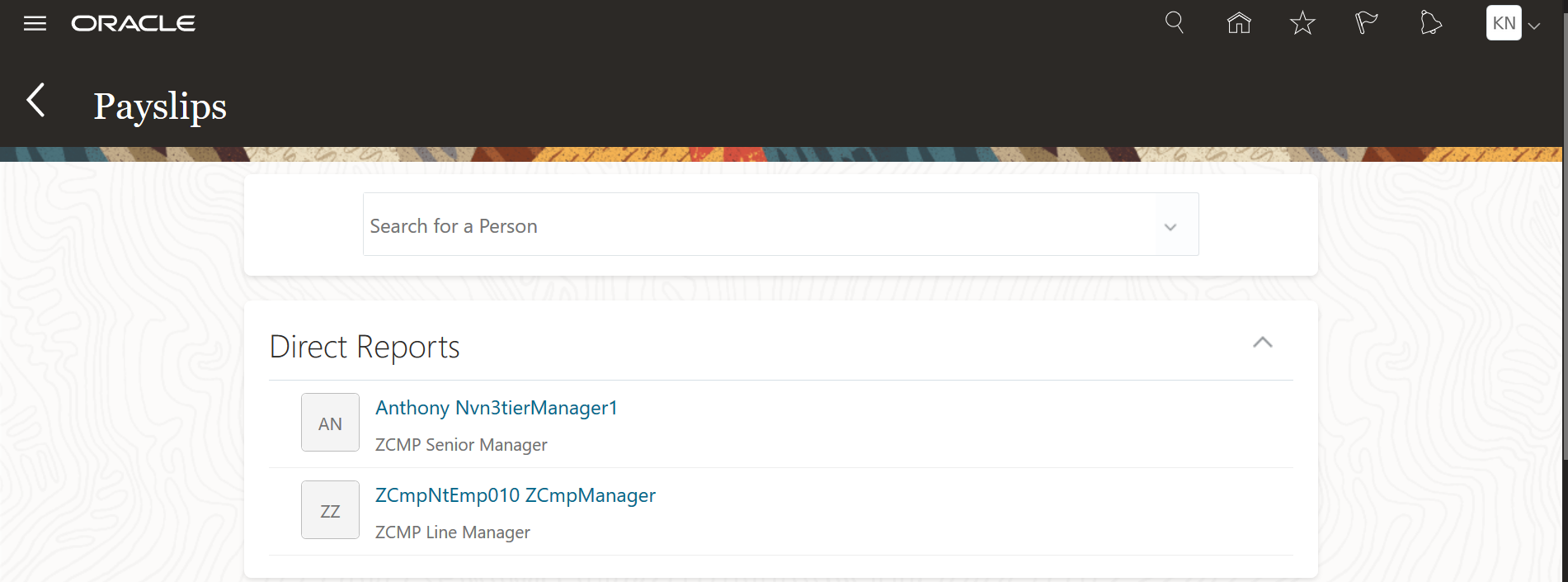Viewport: 1568px width, 582px height.
Task: Open the global search magnifier
Action: [1175, 23]
